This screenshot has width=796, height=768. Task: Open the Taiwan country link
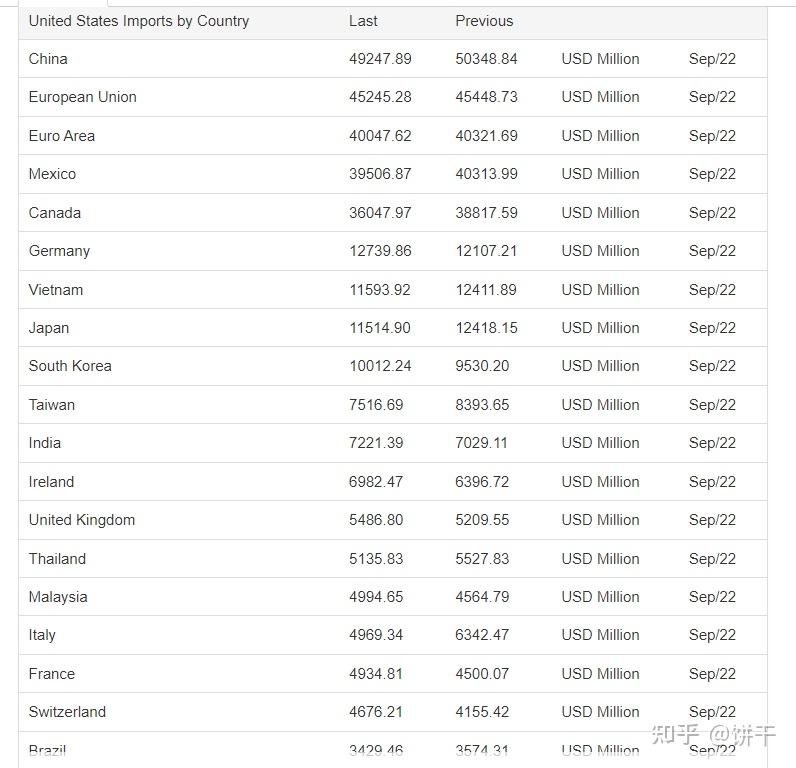(52, 405)
